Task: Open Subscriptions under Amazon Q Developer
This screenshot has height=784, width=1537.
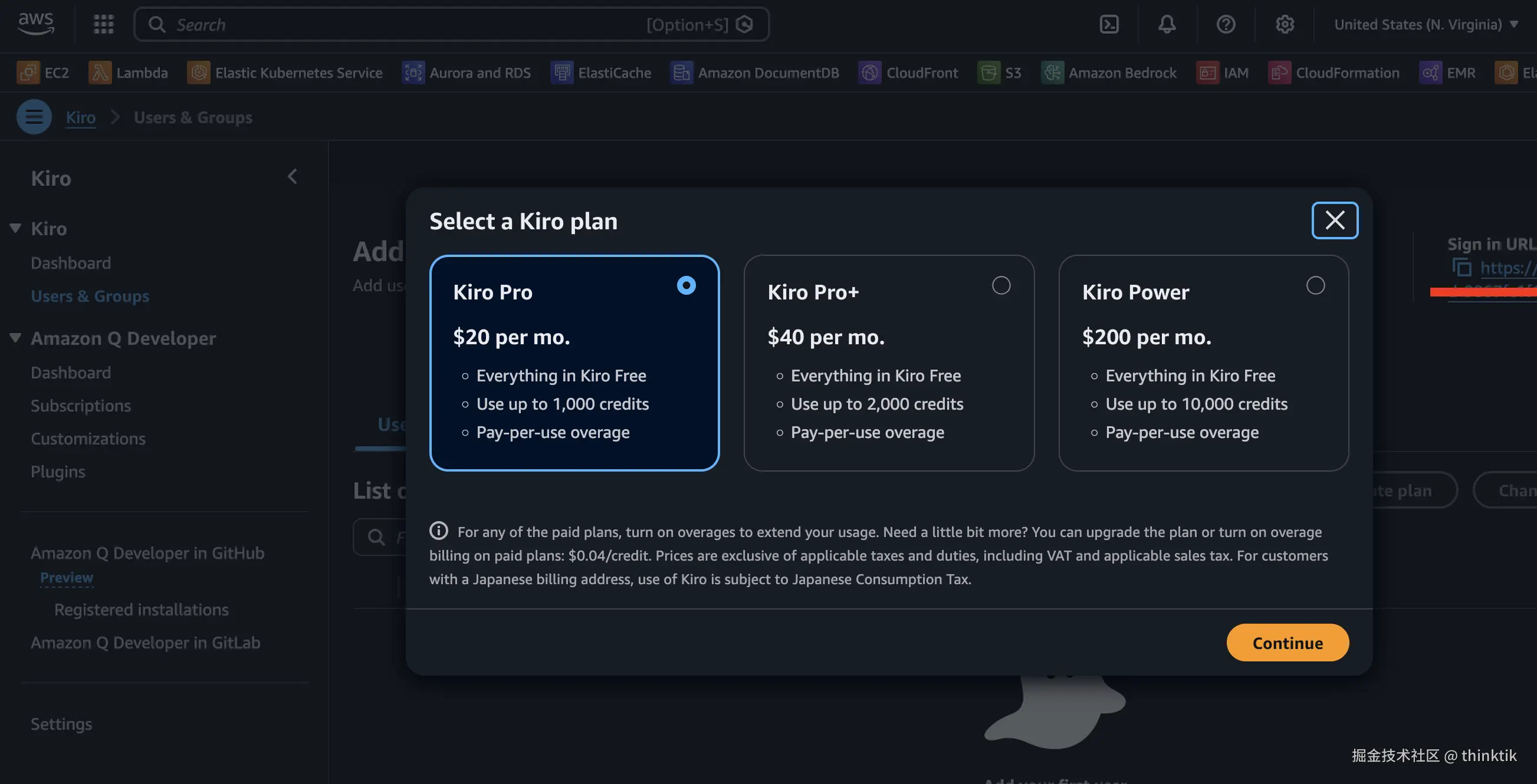Action: 81,406
